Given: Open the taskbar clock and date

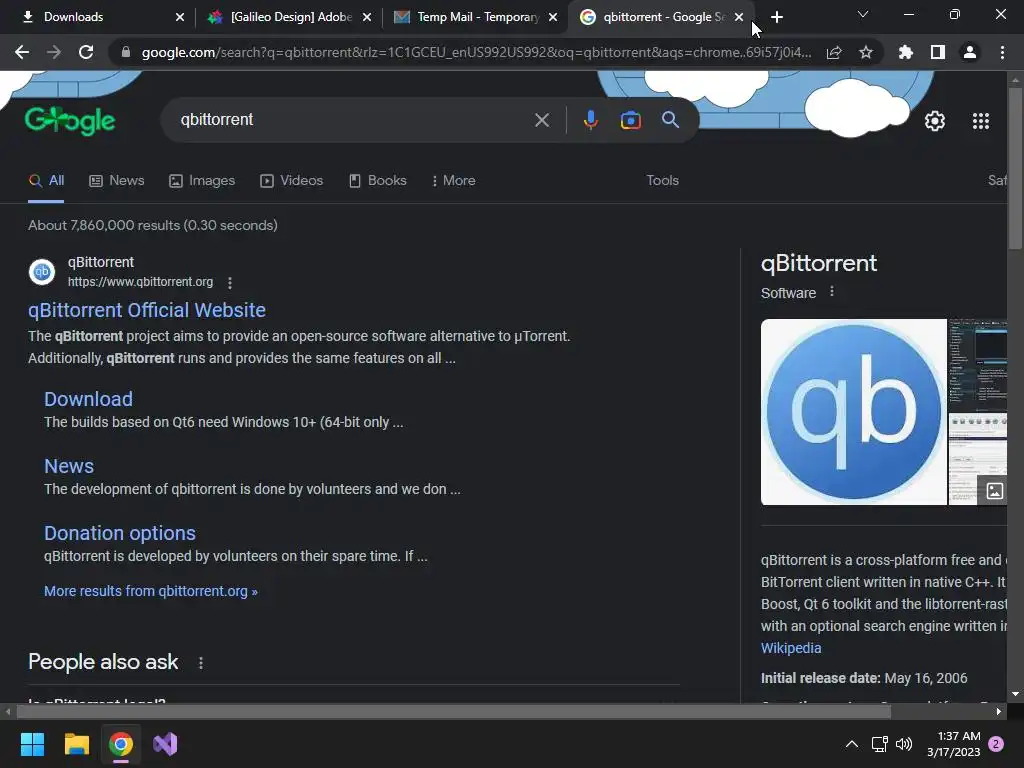Looking at the screenshot, I should [x=953, y=744].
